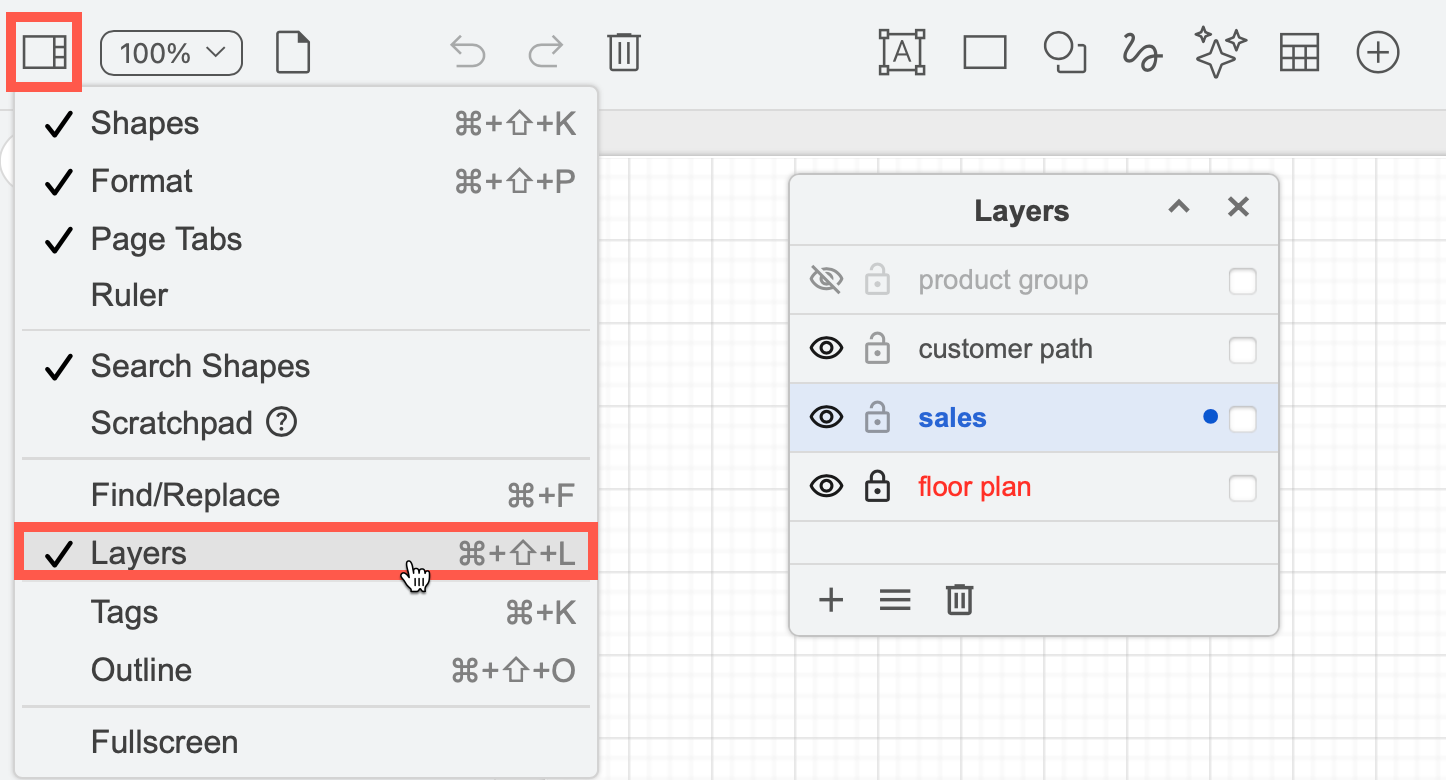This screenshot has width=1446, height=780.
Task: Hide the customer path layer
Action: click(826, 348)
